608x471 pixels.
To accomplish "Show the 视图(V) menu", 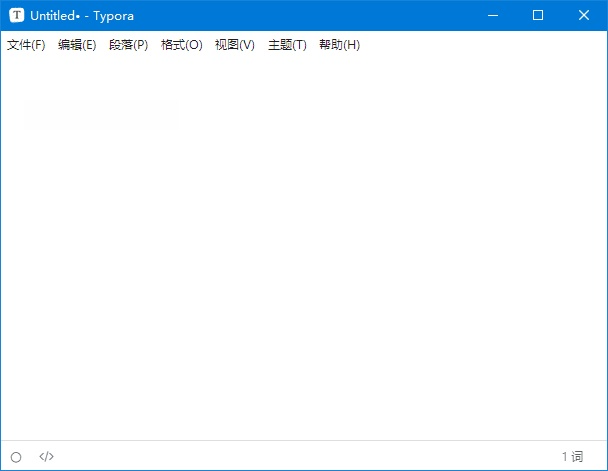I will coord(234,45).
